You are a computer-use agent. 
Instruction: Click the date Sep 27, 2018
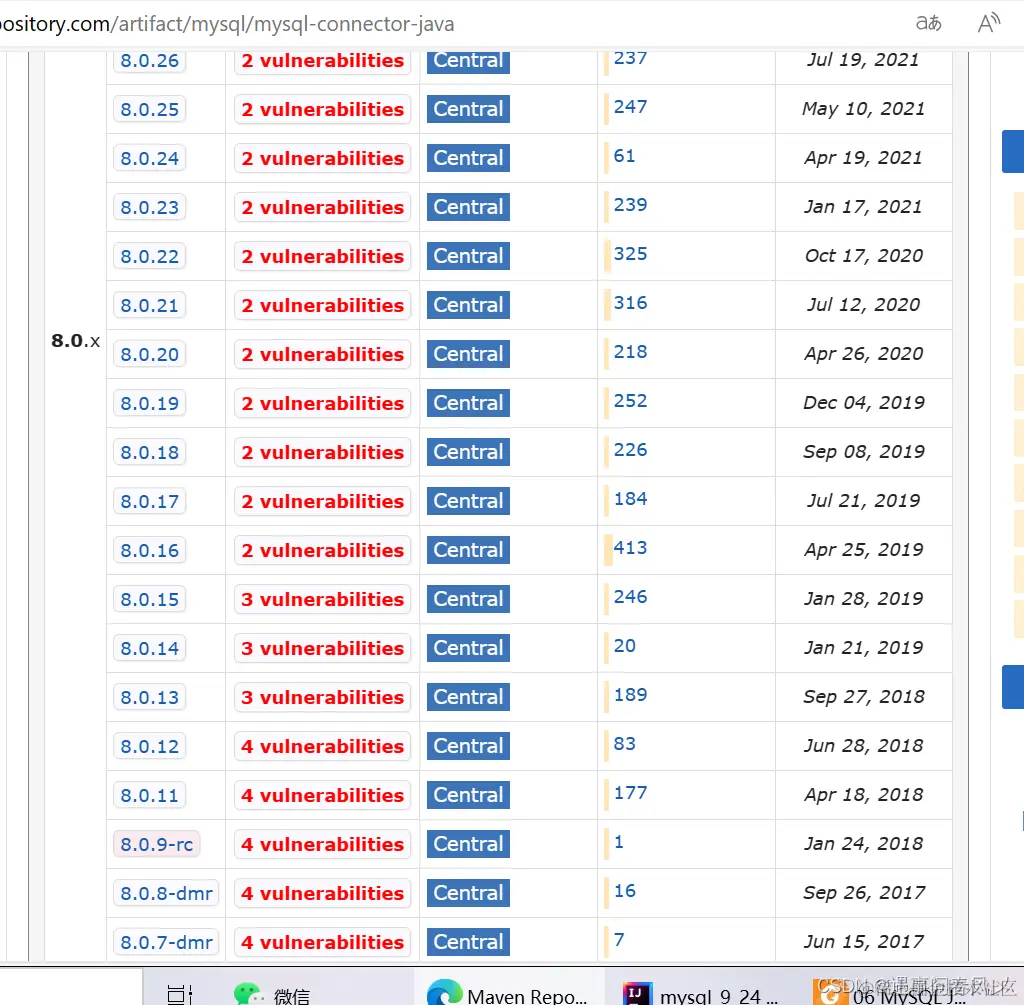pos(863,697)
